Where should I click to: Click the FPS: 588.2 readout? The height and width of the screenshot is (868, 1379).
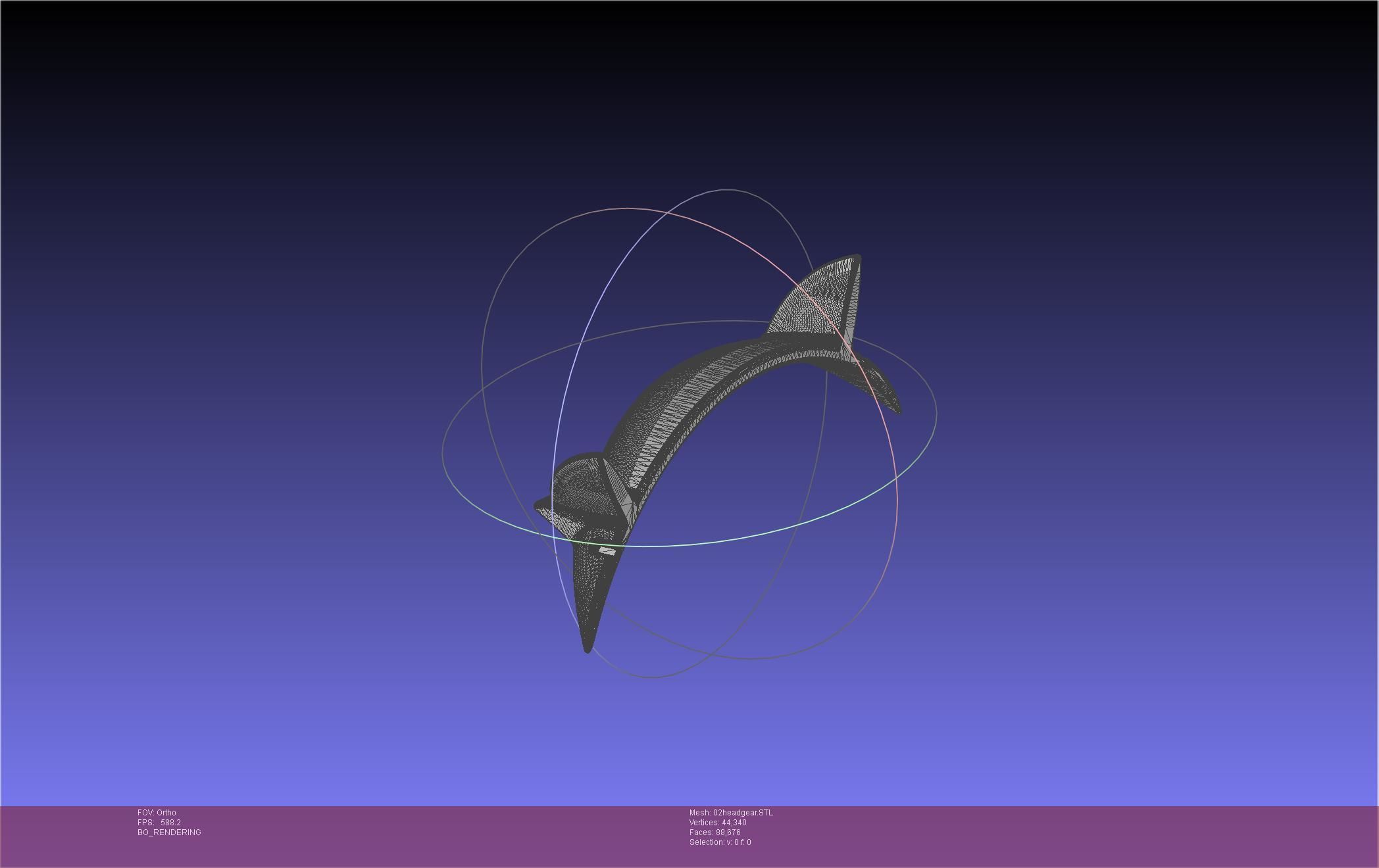pos(159,823)
